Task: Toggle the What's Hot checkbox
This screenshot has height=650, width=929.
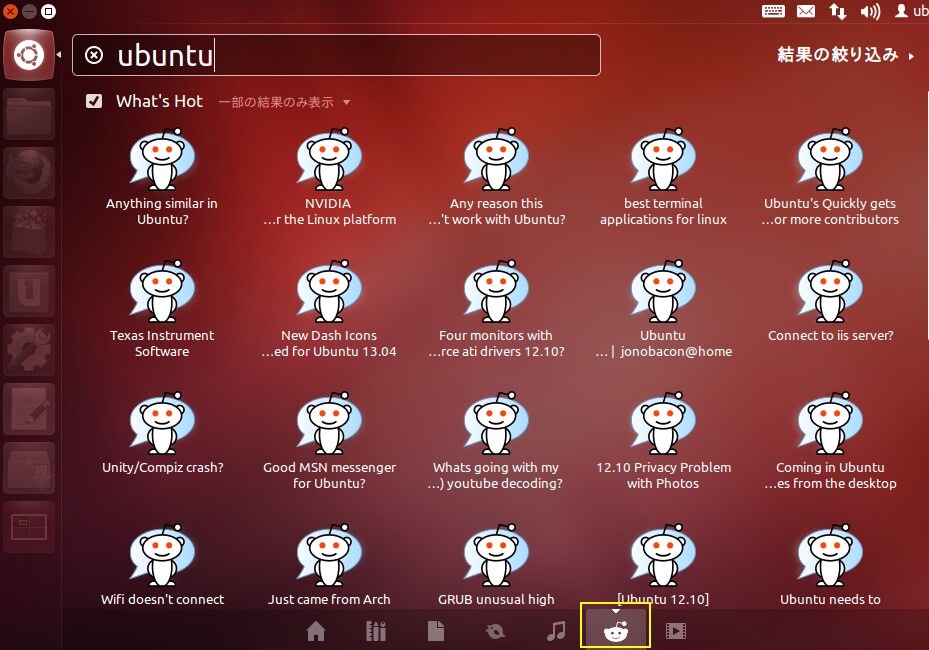Action: pyautogui.click(x=94, y=101)
